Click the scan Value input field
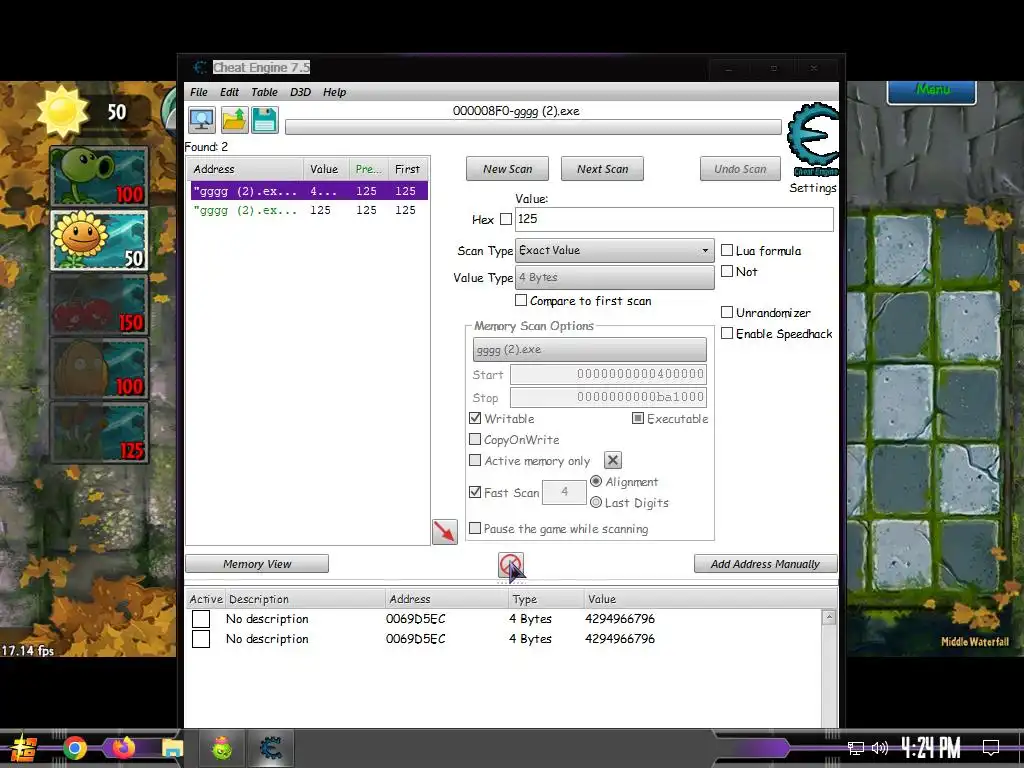The height and width of the screenshot is (768, 1024). click(674, 219)
